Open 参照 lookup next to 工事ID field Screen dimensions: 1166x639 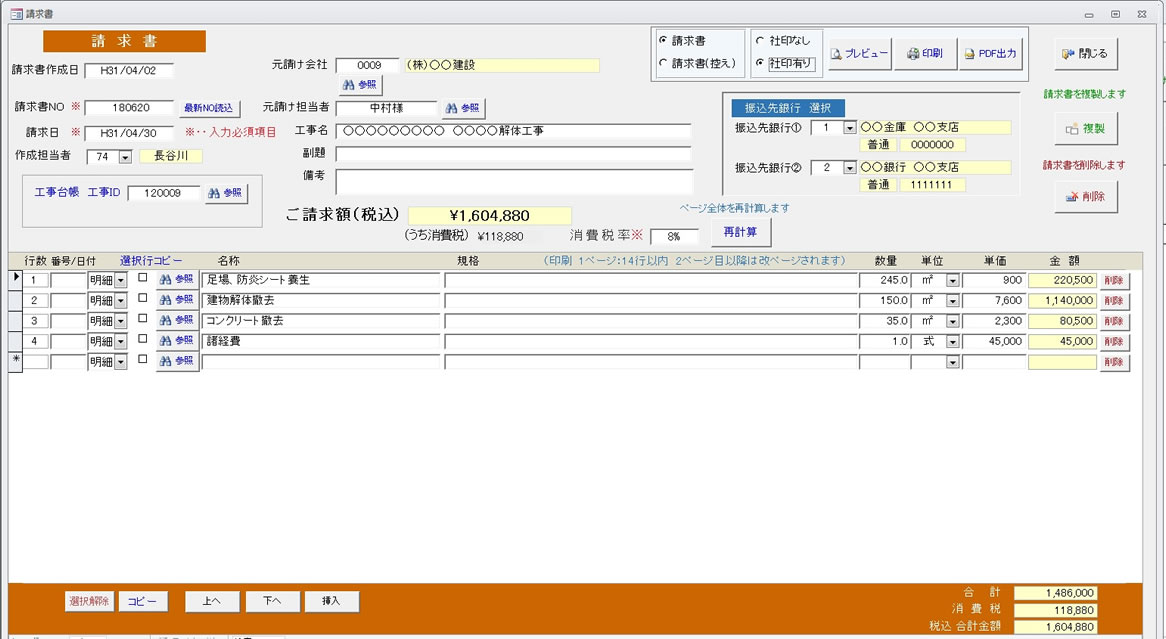tap(226, 194)
